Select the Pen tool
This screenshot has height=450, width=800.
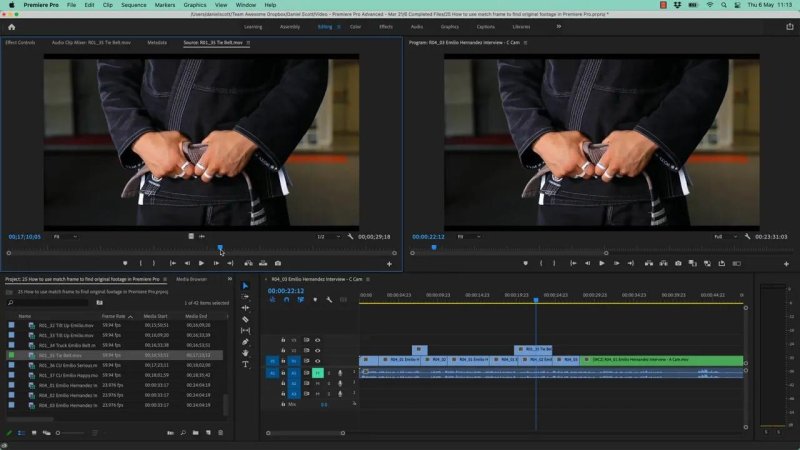[245, 342]
